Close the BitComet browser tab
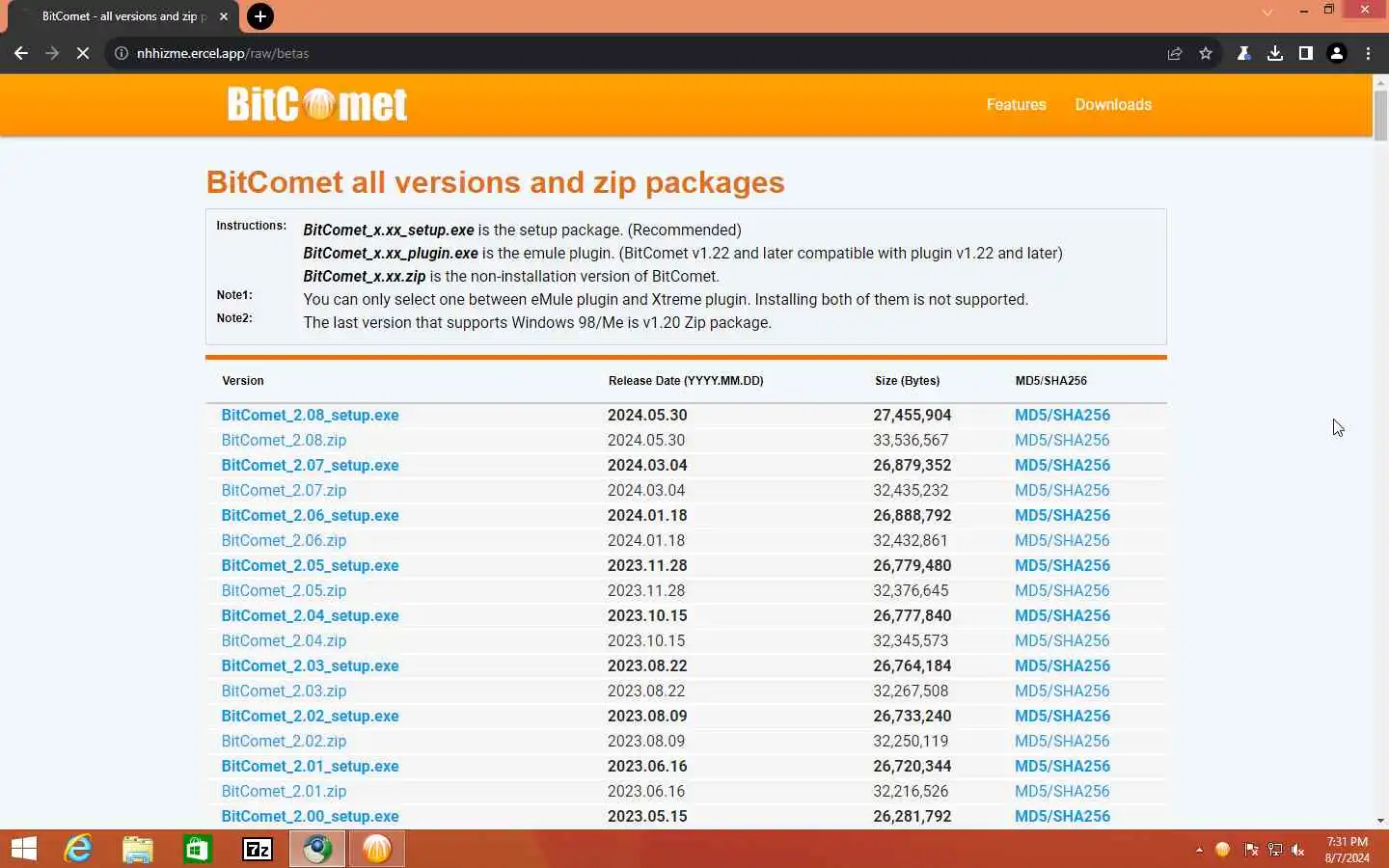 click(x=224, y=16)
